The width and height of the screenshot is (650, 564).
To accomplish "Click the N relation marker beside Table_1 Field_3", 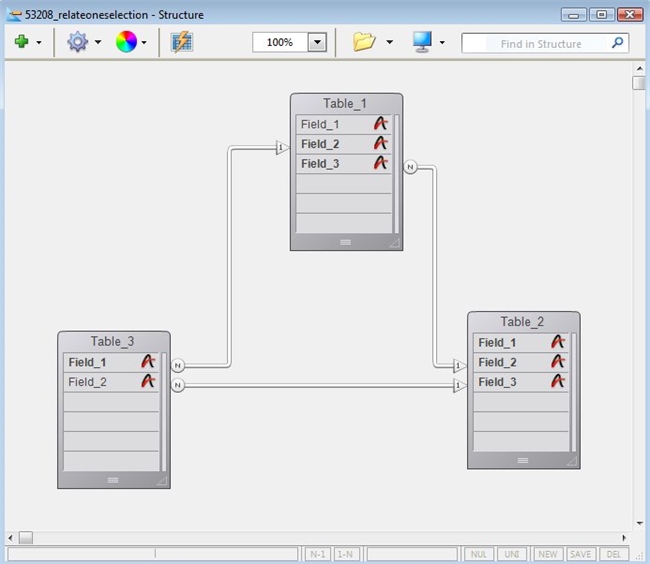I will point(410,167).
